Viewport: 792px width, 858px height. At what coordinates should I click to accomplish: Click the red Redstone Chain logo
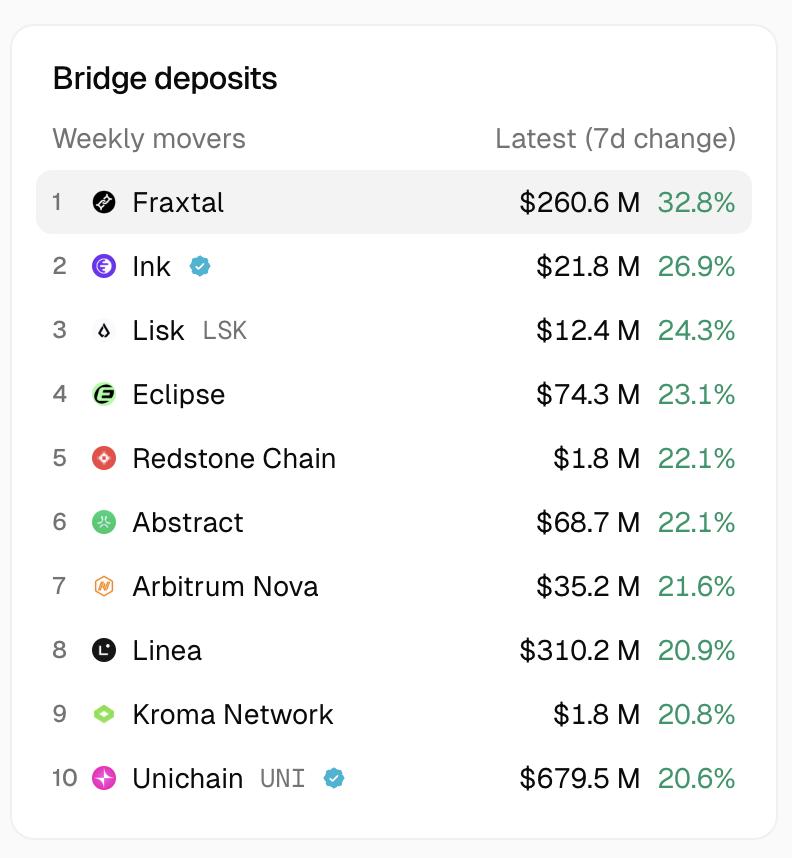[104, 459]
